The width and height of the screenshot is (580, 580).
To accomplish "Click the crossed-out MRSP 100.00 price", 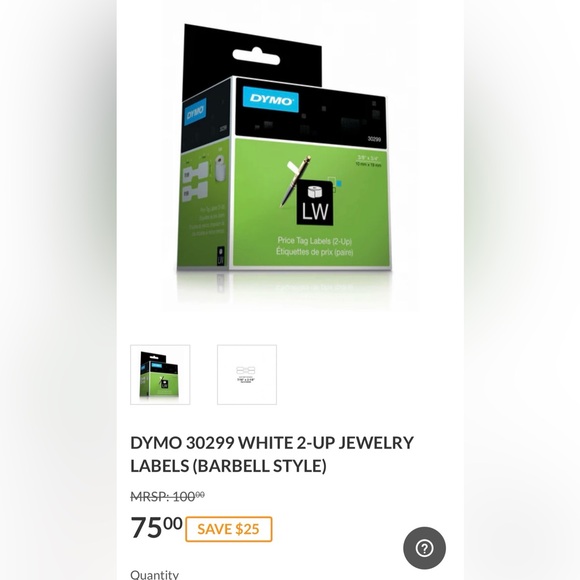I will 168,496.
